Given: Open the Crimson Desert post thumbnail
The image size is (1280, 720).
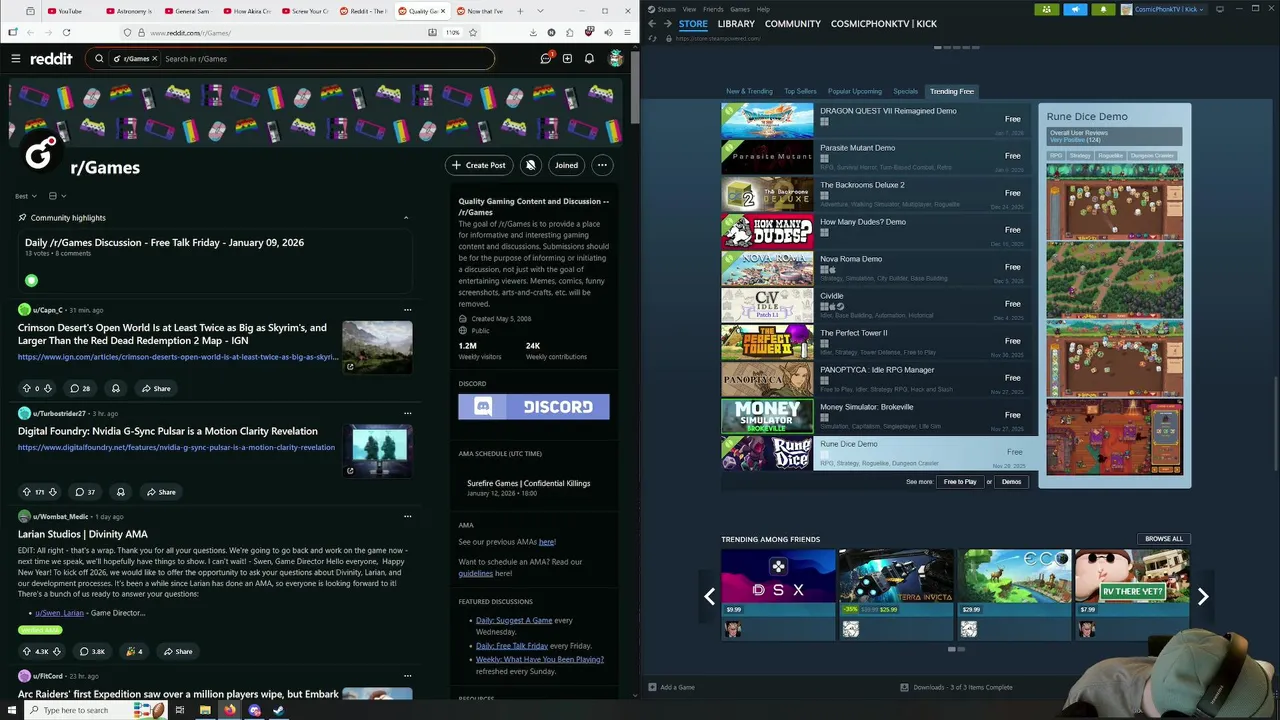Looking at the screenshot, I should click(377, 347).
